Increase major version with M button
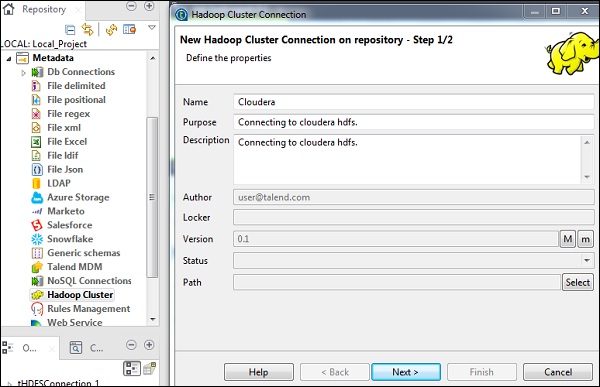This screenshot has height=387, width=600. [x=568, y=239]
